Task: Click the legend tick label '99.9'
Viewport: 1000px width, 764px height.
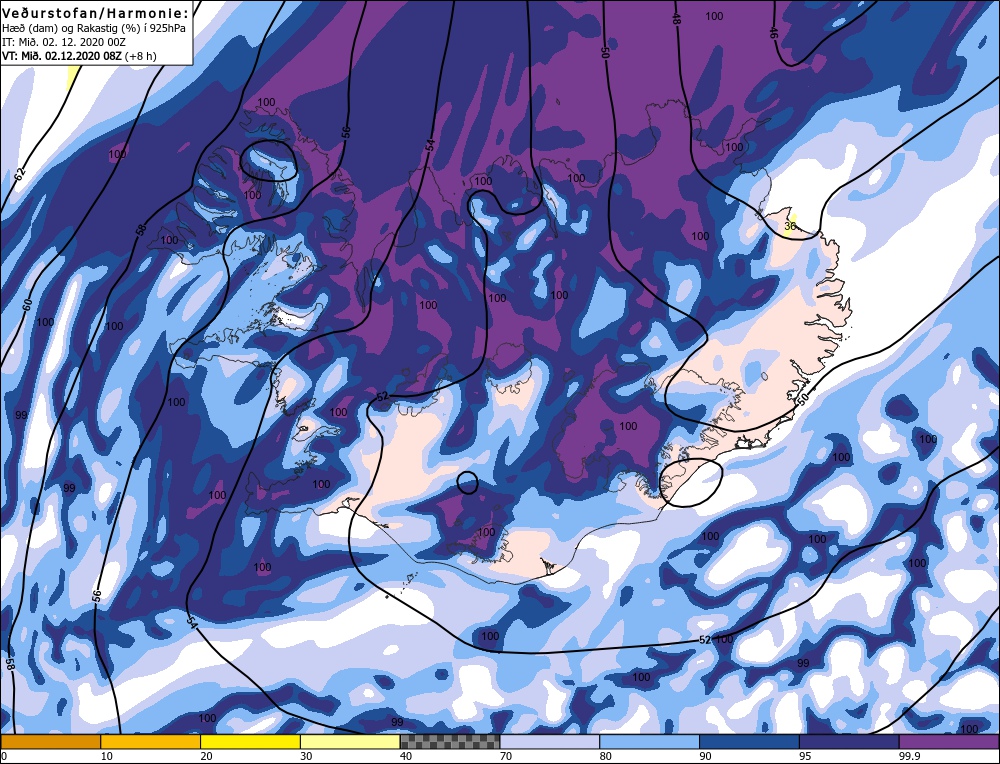Action: [x=908, y=756]
